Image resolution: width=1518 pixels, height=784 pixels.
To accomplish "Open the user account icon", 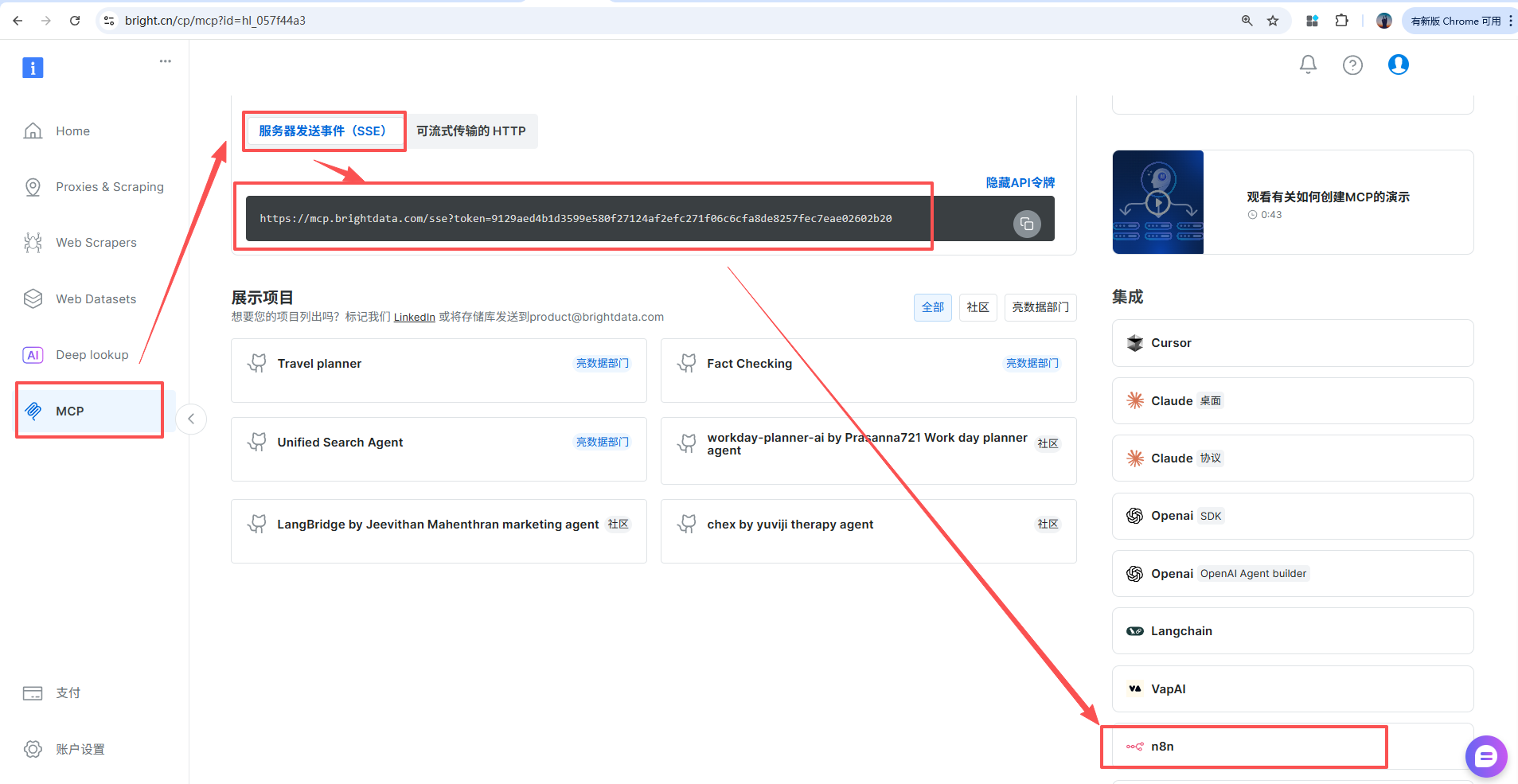I will click(1399, 64).
